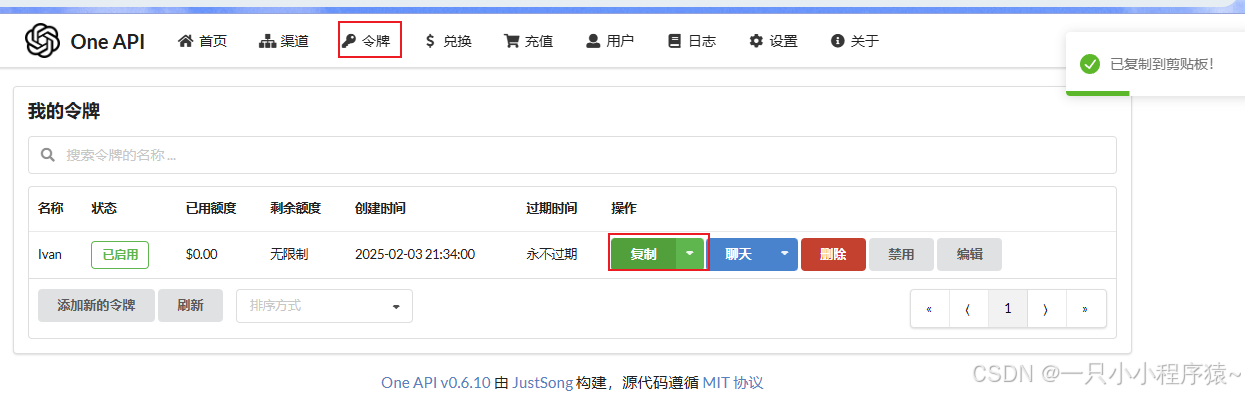This screenshot has height=393, width=1245.
Task: Open the 令牌 tokens menu item
Action: pyautogui.click(x=366, y=41)
